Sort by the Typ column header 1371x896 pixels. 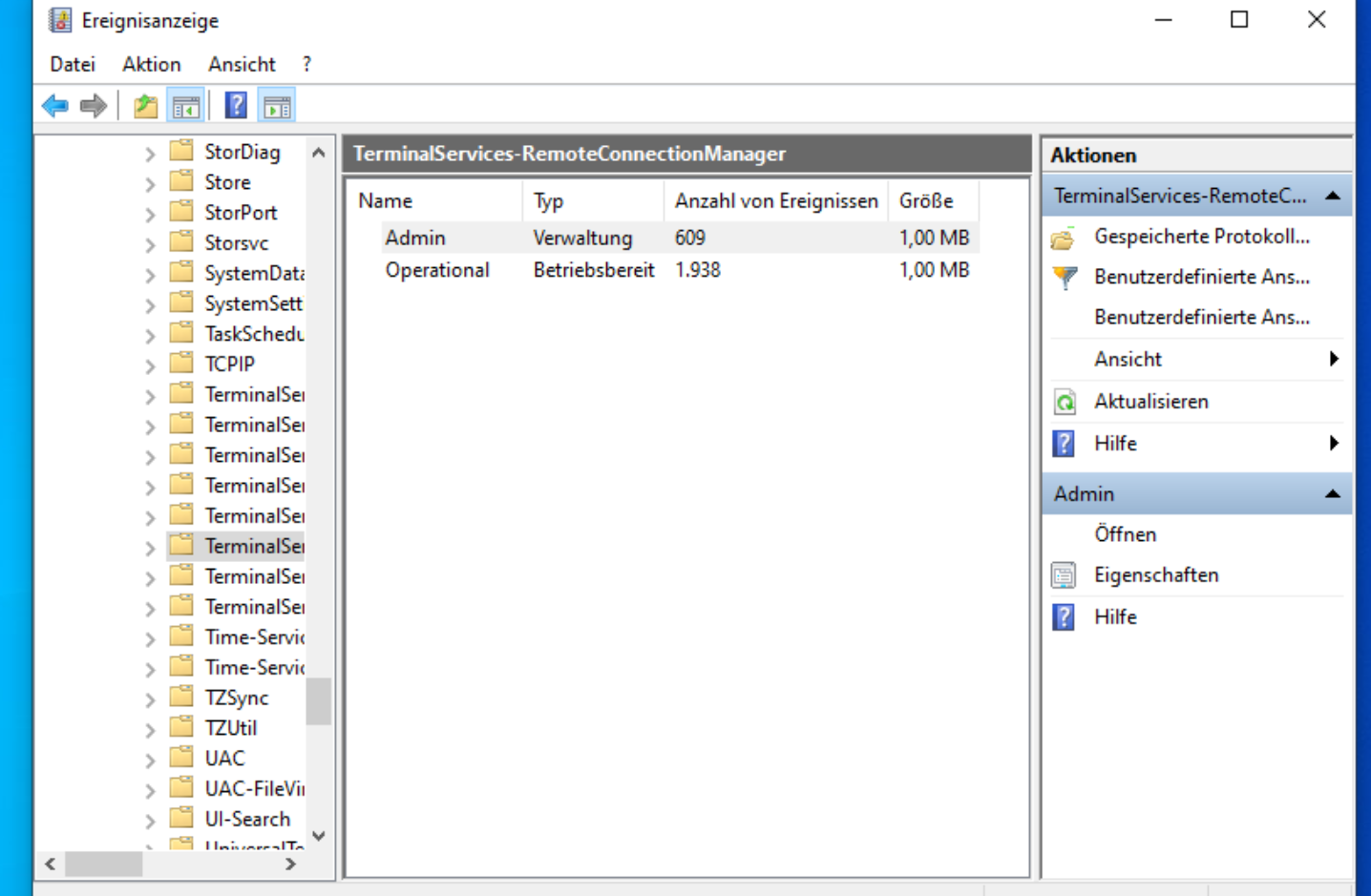[x=593, y=201]
